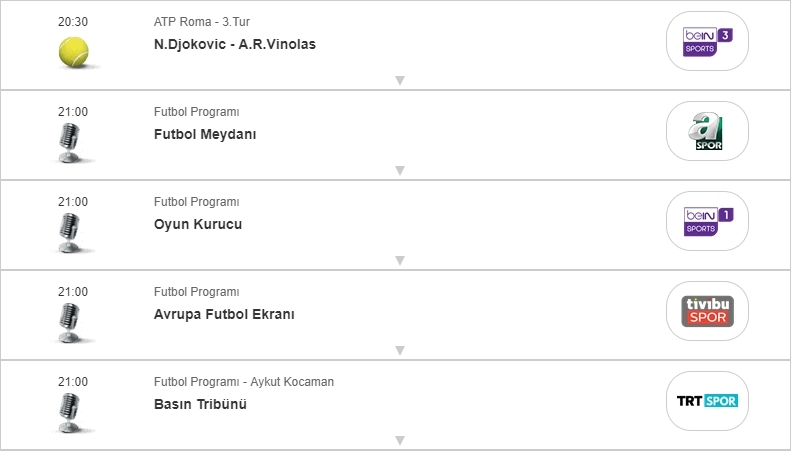793x451 pixels.
Task: Expand the N.Djokovic - A.R.Vinolas row arrow
Action: coord(399,81)
